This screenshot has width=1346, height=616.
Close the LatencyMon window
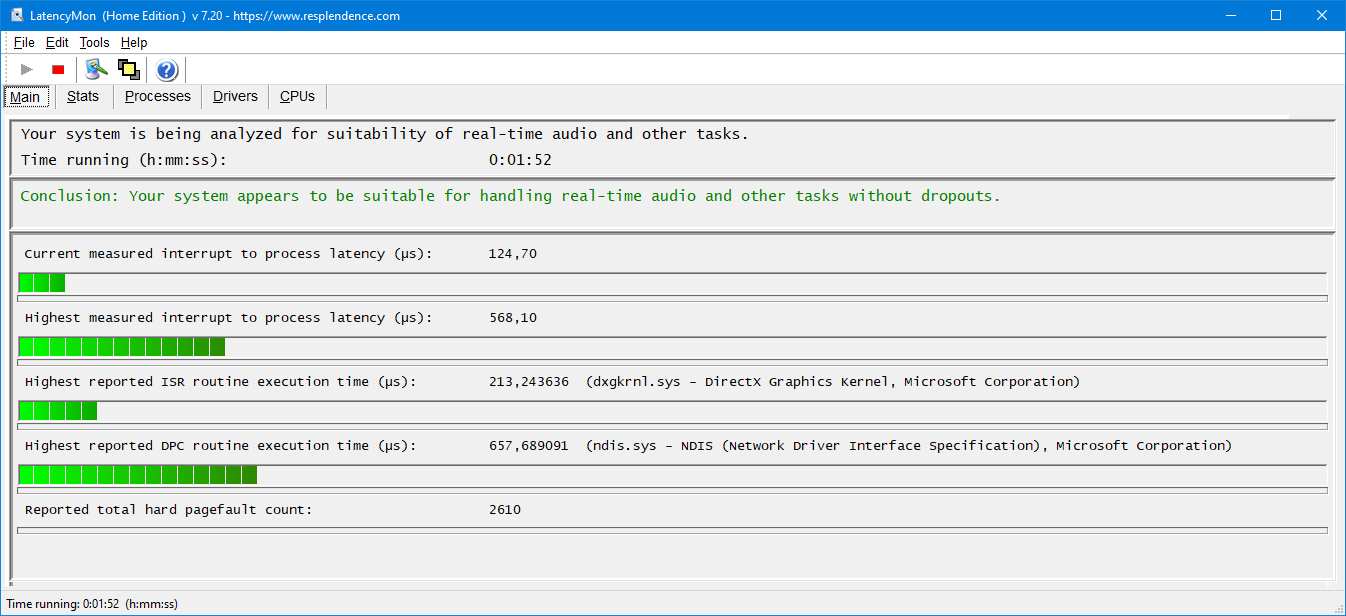(1322, 15)
